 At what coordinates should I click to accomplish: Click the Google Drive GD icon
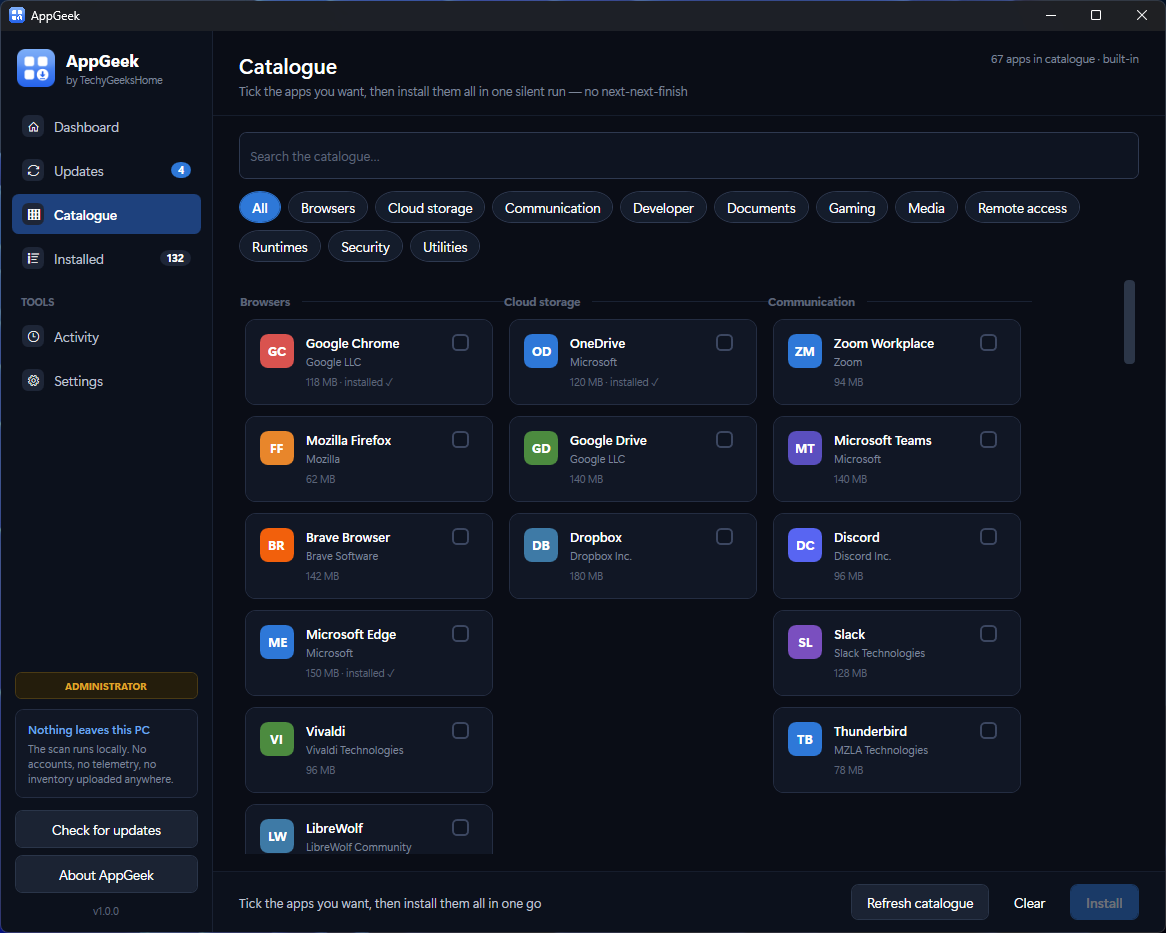coord(541,448)
